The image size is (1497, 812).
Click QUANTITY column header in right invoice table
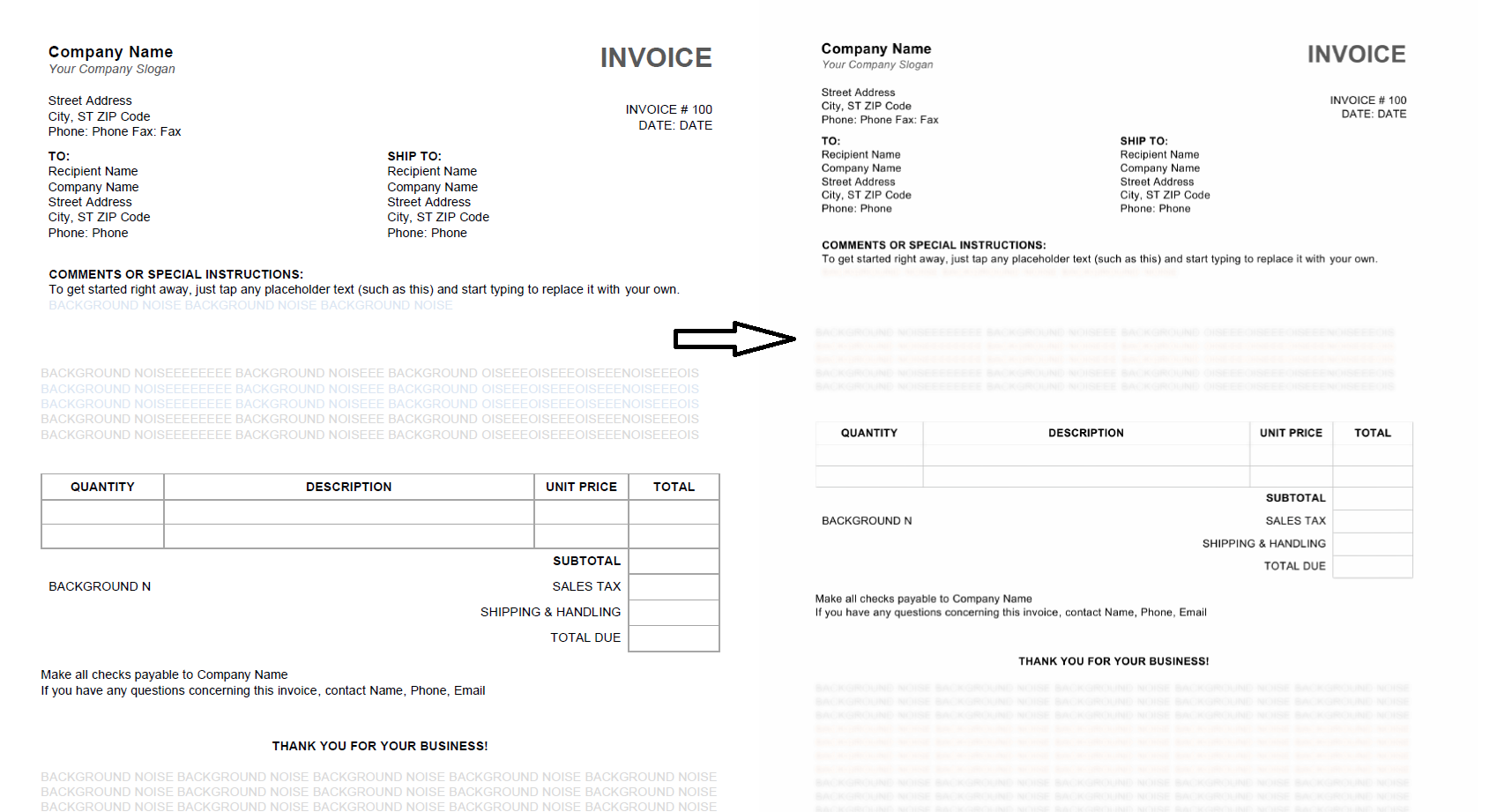point(869,433)
